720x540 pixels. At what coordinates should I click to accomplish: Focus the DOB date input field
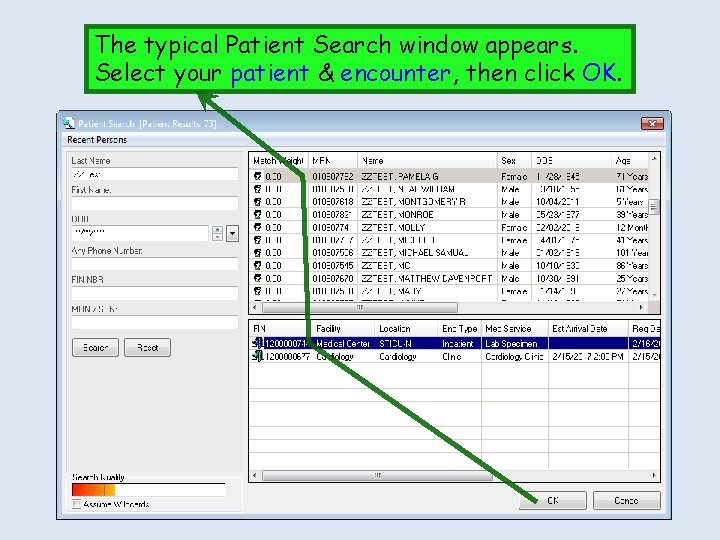click(140, 233)
